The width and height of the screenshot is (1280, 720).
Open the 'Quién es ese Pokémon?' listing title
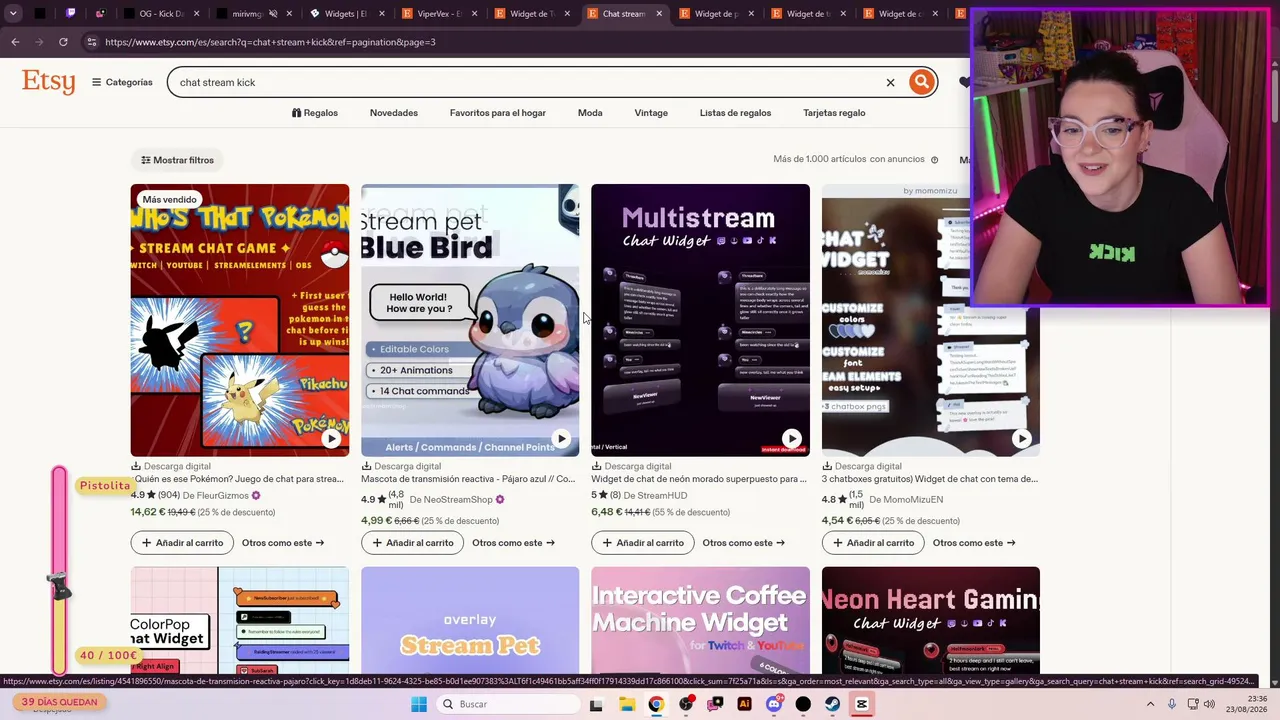pyautogui.click(x=240, y=479)
